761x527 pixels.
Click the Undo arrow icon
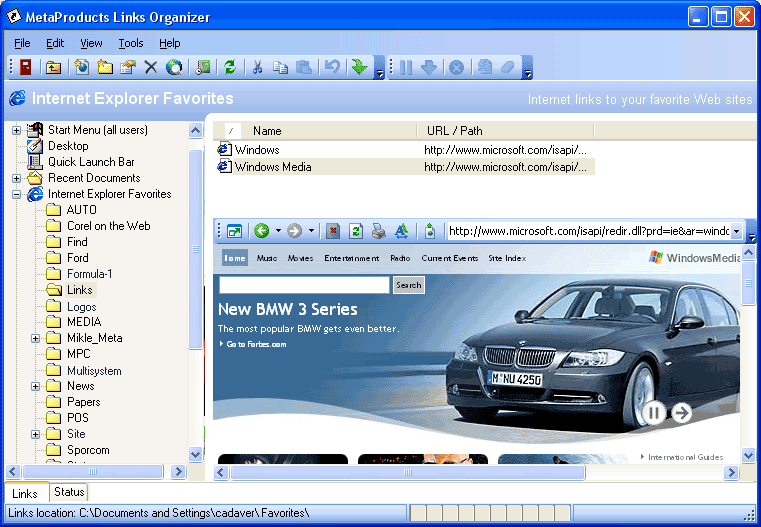click(332, 66)
